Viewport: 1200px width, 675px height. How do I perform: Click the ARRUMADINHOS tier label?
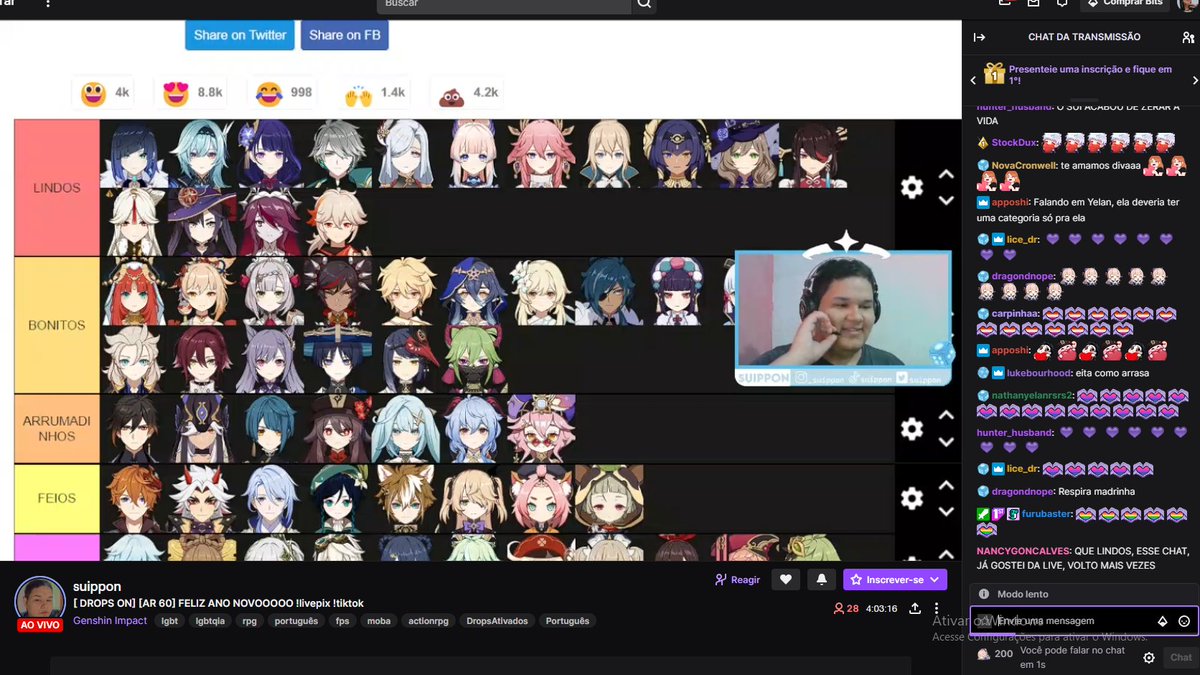pos(57,429)
